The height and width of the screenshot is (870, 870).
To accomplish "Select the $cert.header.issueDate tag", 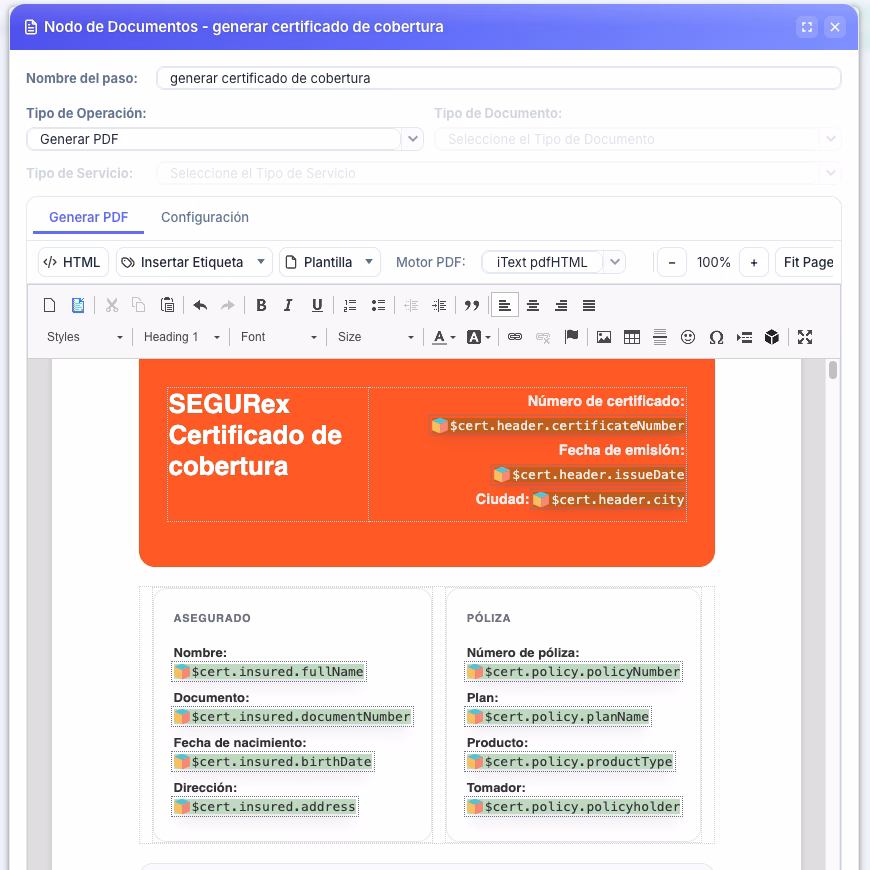I will point(589,474).
